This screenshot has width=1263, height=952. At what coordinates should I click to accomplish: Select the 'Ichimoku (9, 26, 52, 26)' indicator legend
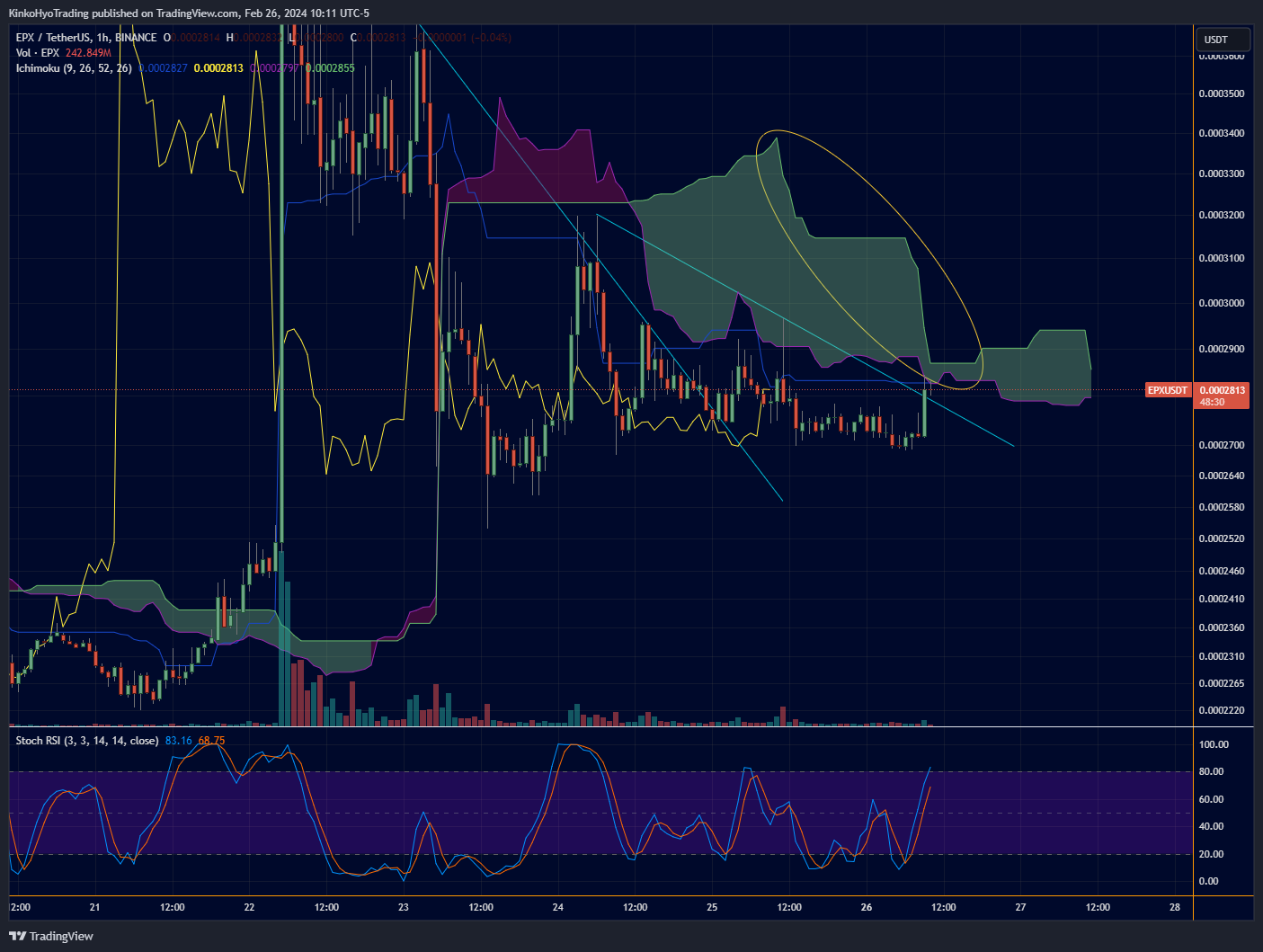pos(74,68)
